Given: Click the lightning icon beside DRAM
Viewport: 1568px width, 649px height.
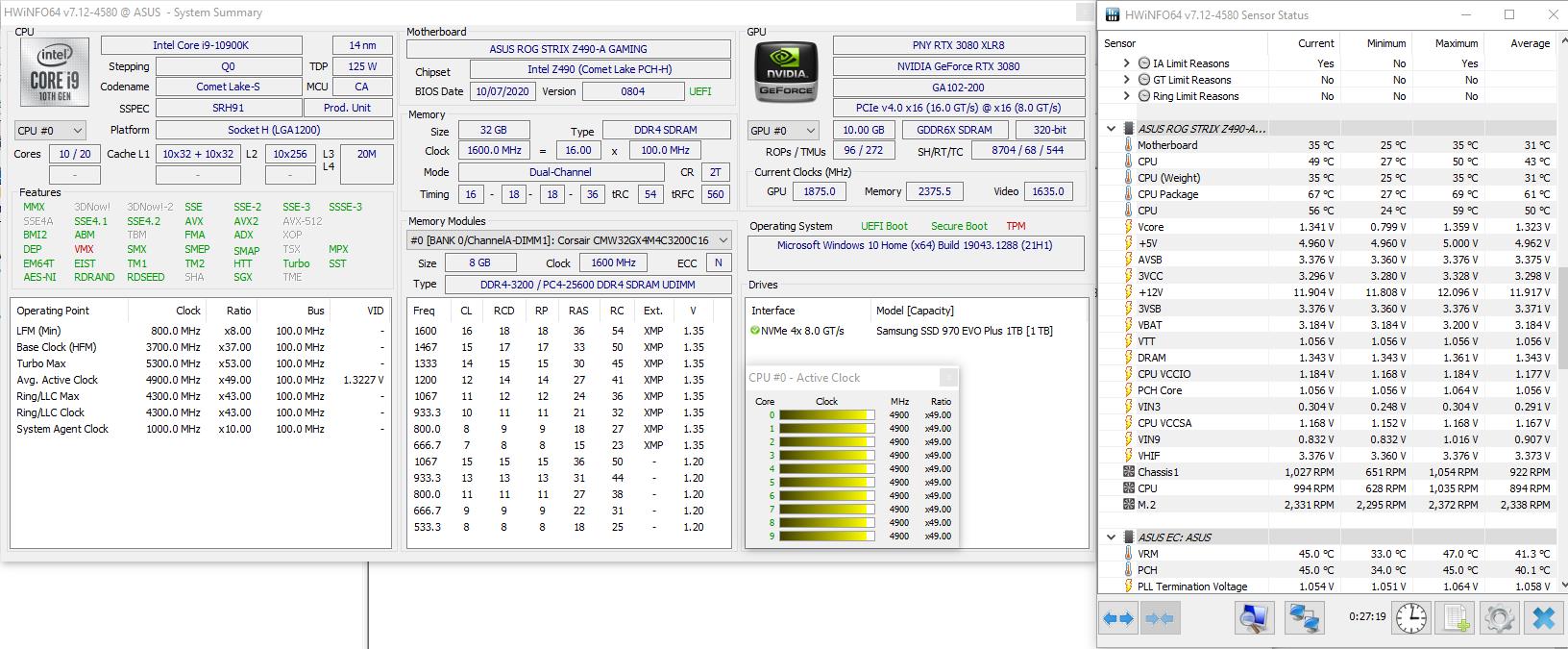Looking at the screenshot, I should coord(1129,358).
